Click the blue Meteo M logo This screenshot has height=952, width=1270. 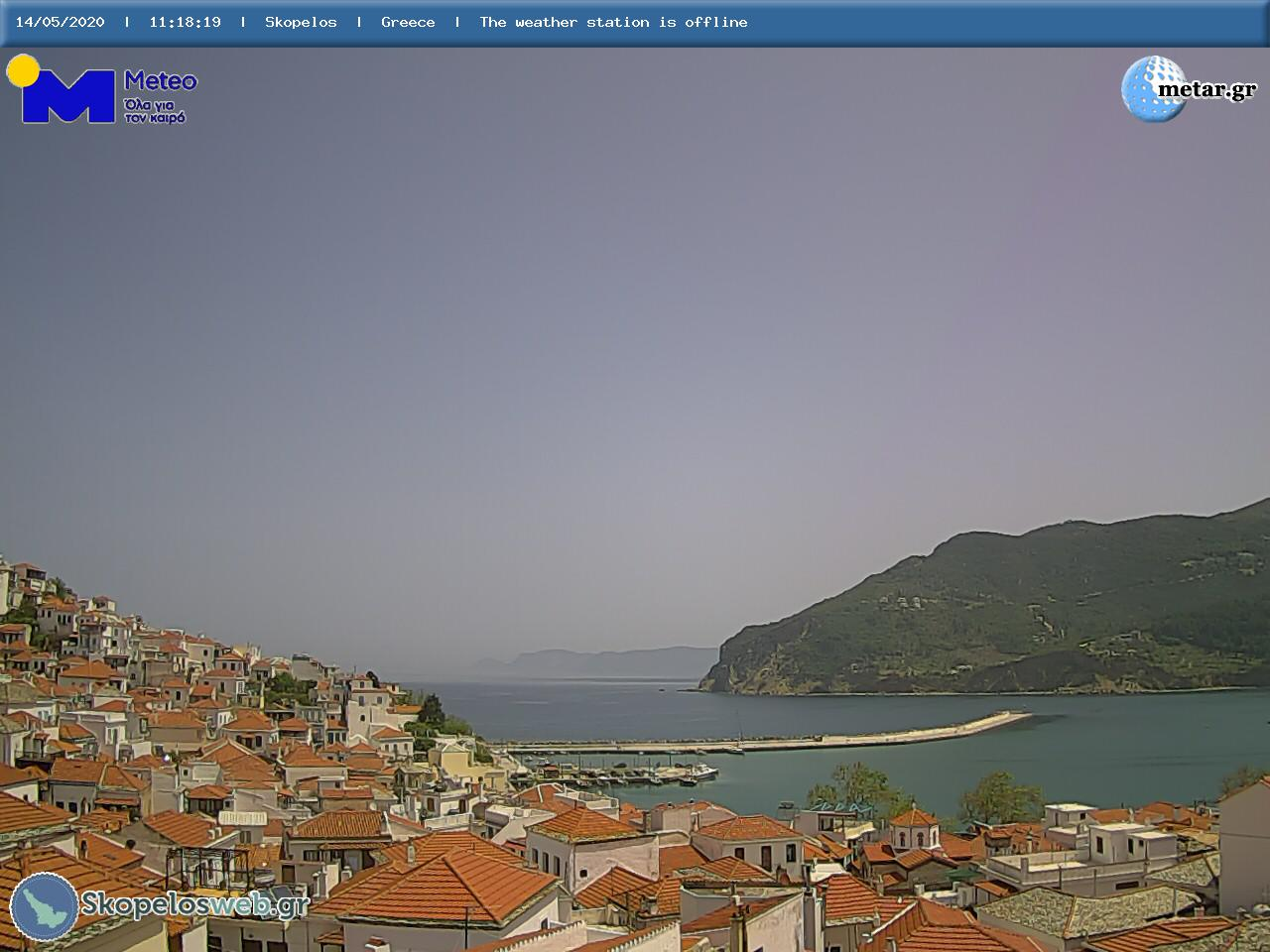point(67,97)
